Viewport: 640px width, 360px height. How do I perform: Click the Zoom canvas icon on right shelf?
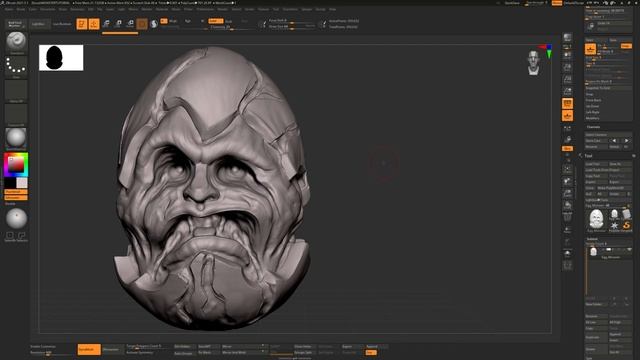click(x=567, y=67)
